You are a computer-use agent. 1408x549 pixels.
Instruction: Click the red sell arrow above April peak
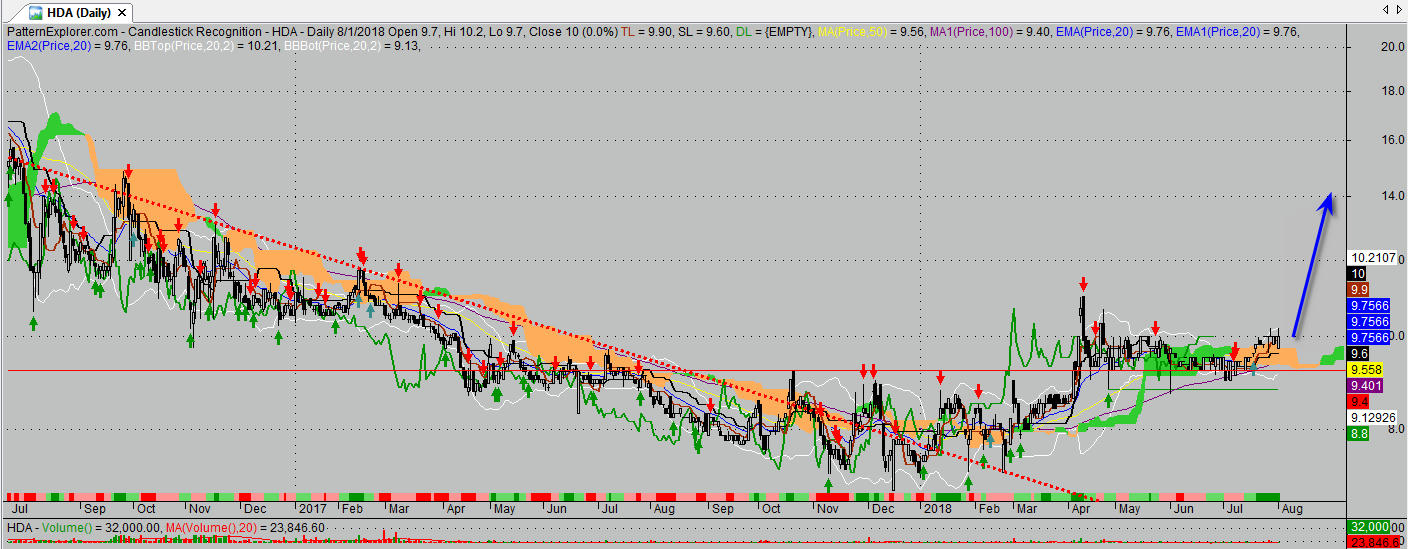coord(1083,285)
